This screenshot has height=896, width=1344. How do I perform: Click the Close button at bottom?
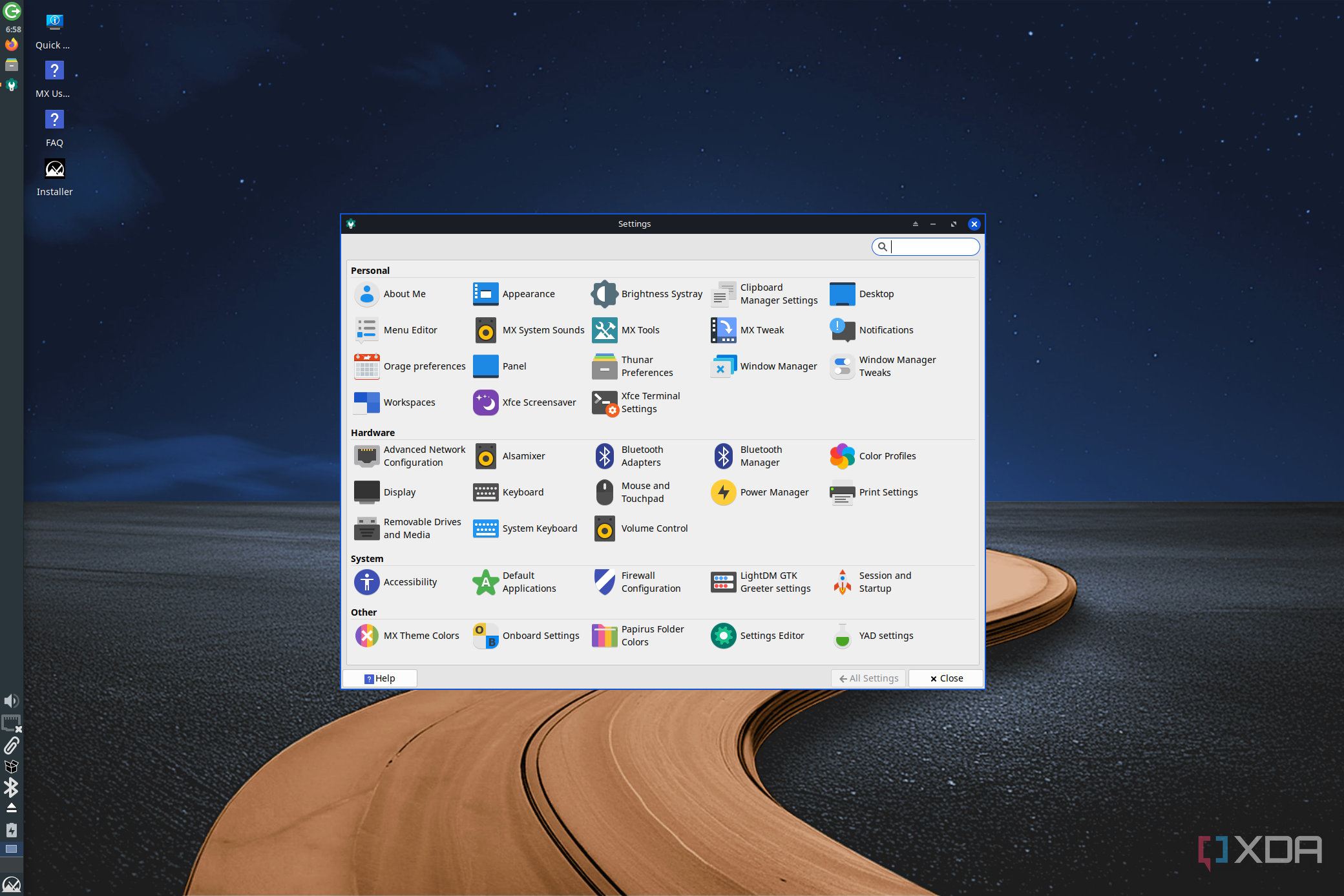click(x=946, y=678)
